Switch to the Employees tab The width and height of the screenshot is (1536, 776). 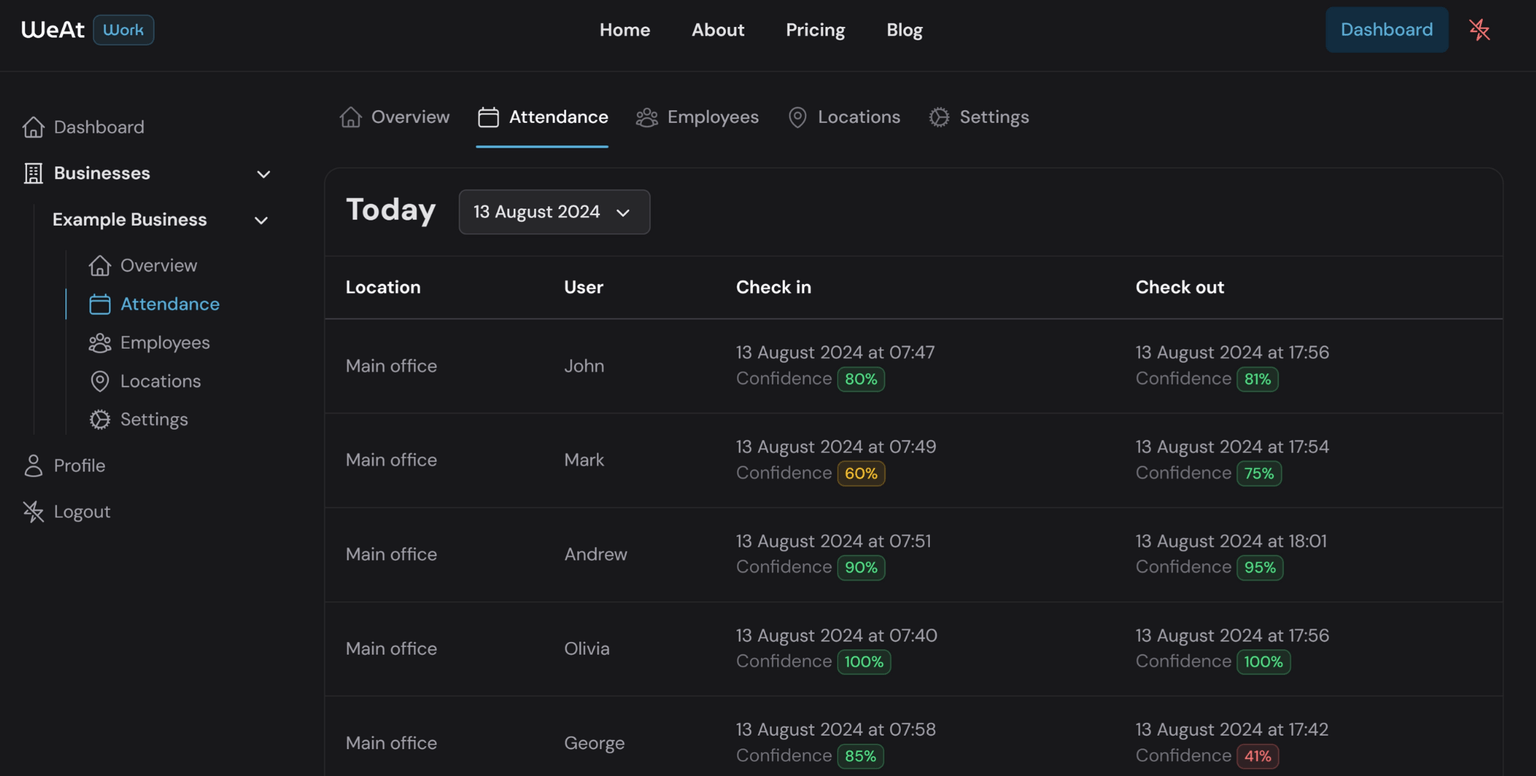[697, 117]
